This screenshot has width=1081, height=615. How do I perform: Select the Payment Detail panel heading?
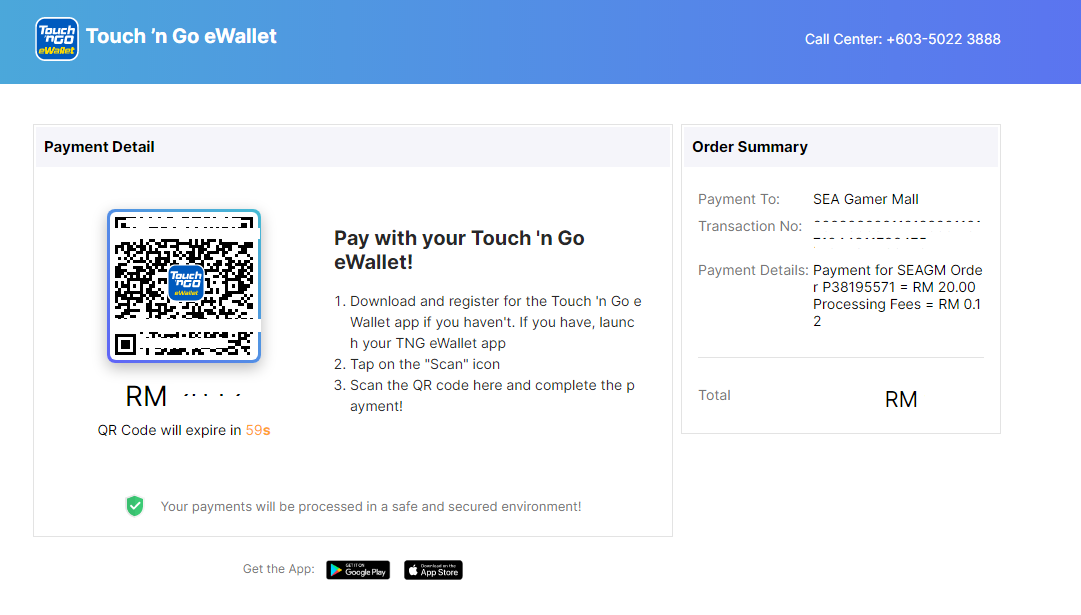pos(99,147)
